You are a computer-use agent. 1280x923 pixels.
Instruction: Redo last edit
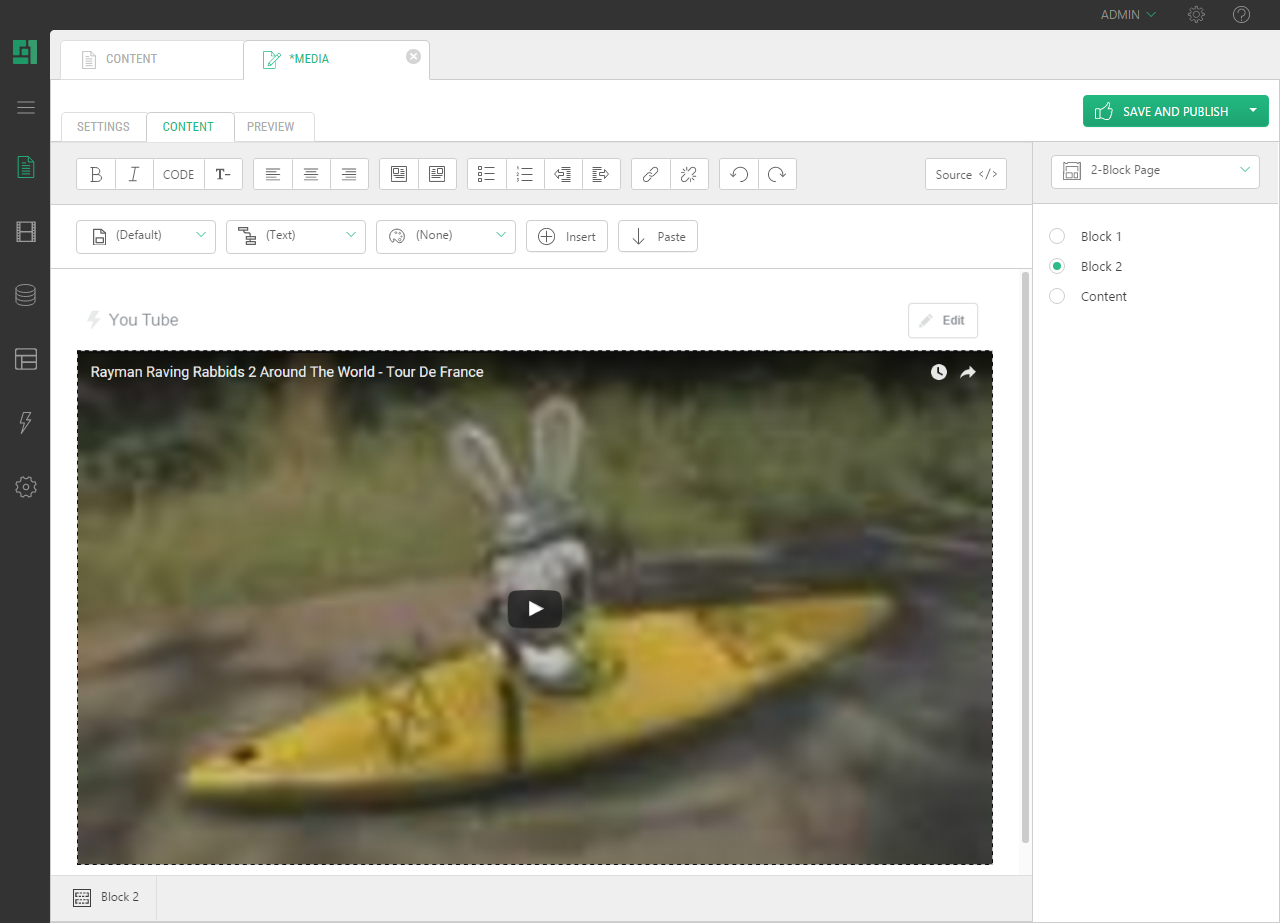[777, 174]
